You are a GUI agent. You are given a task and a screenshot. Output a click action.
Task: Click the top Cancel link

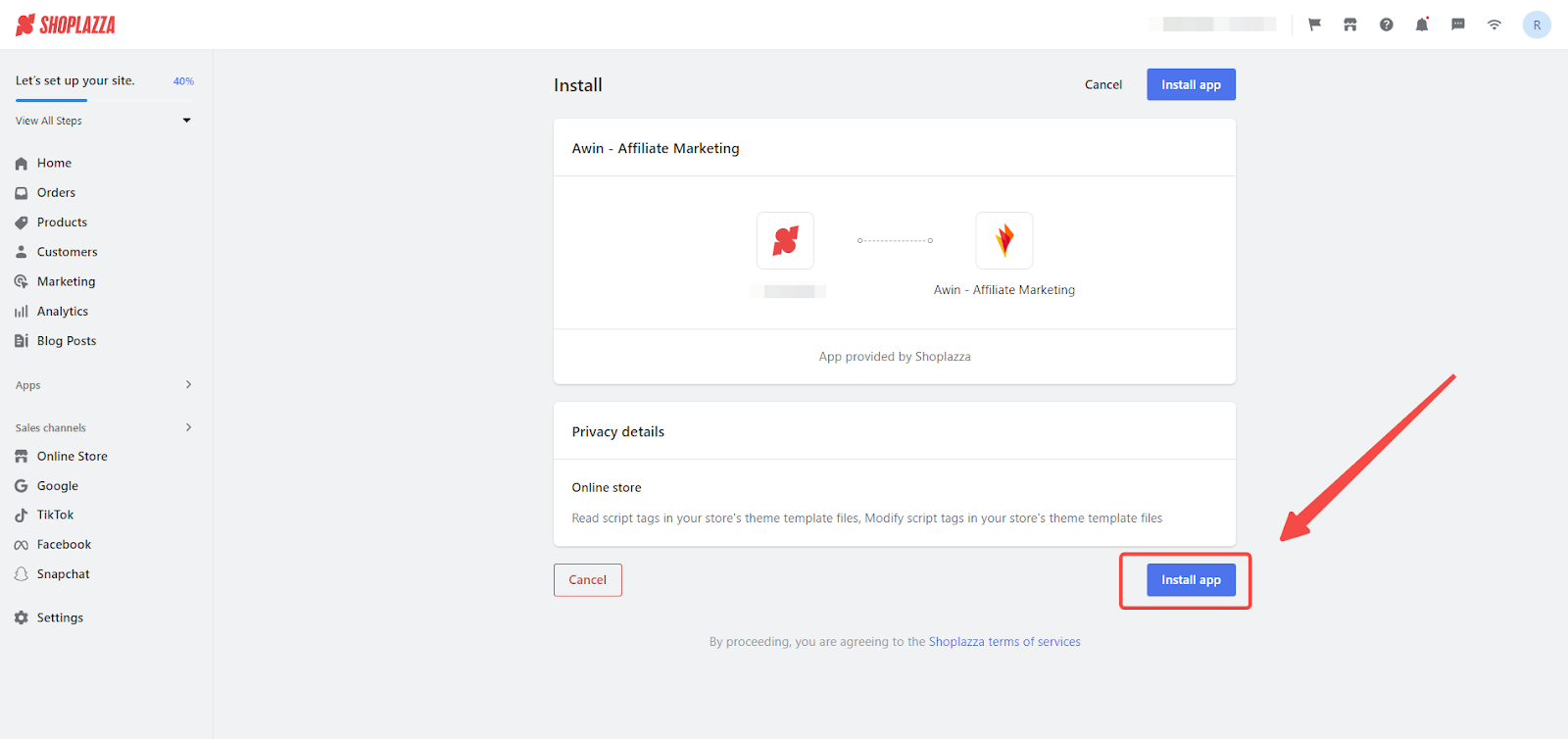pyautogui.click(x=1103, y=85)
